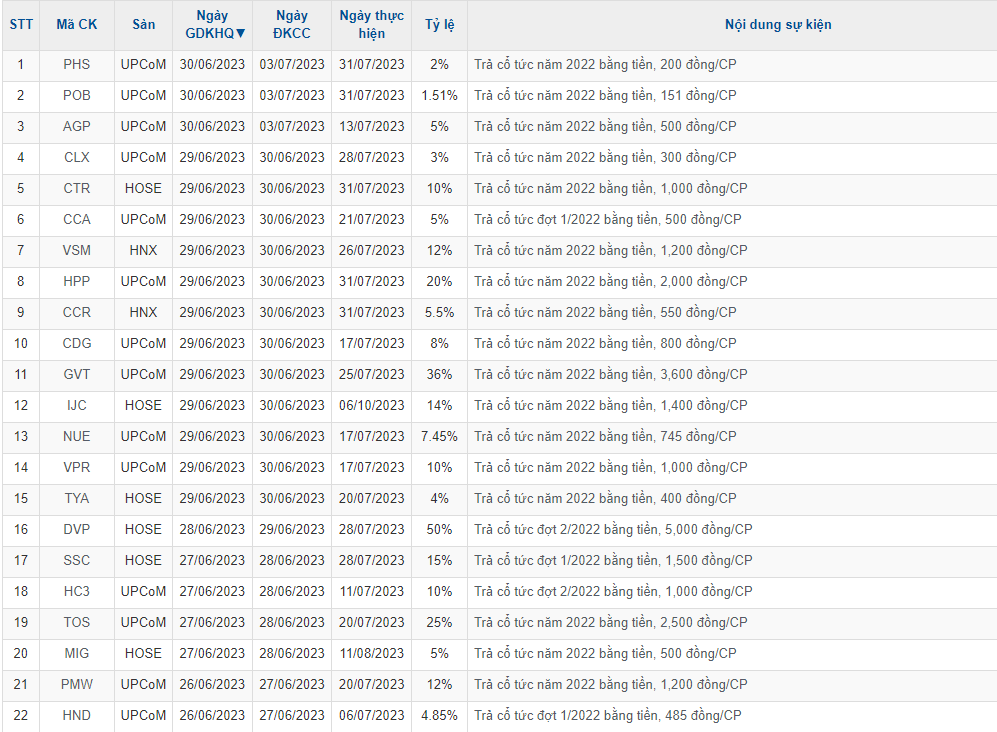Click the Nội dung sự kiện header

pos(777,25)
